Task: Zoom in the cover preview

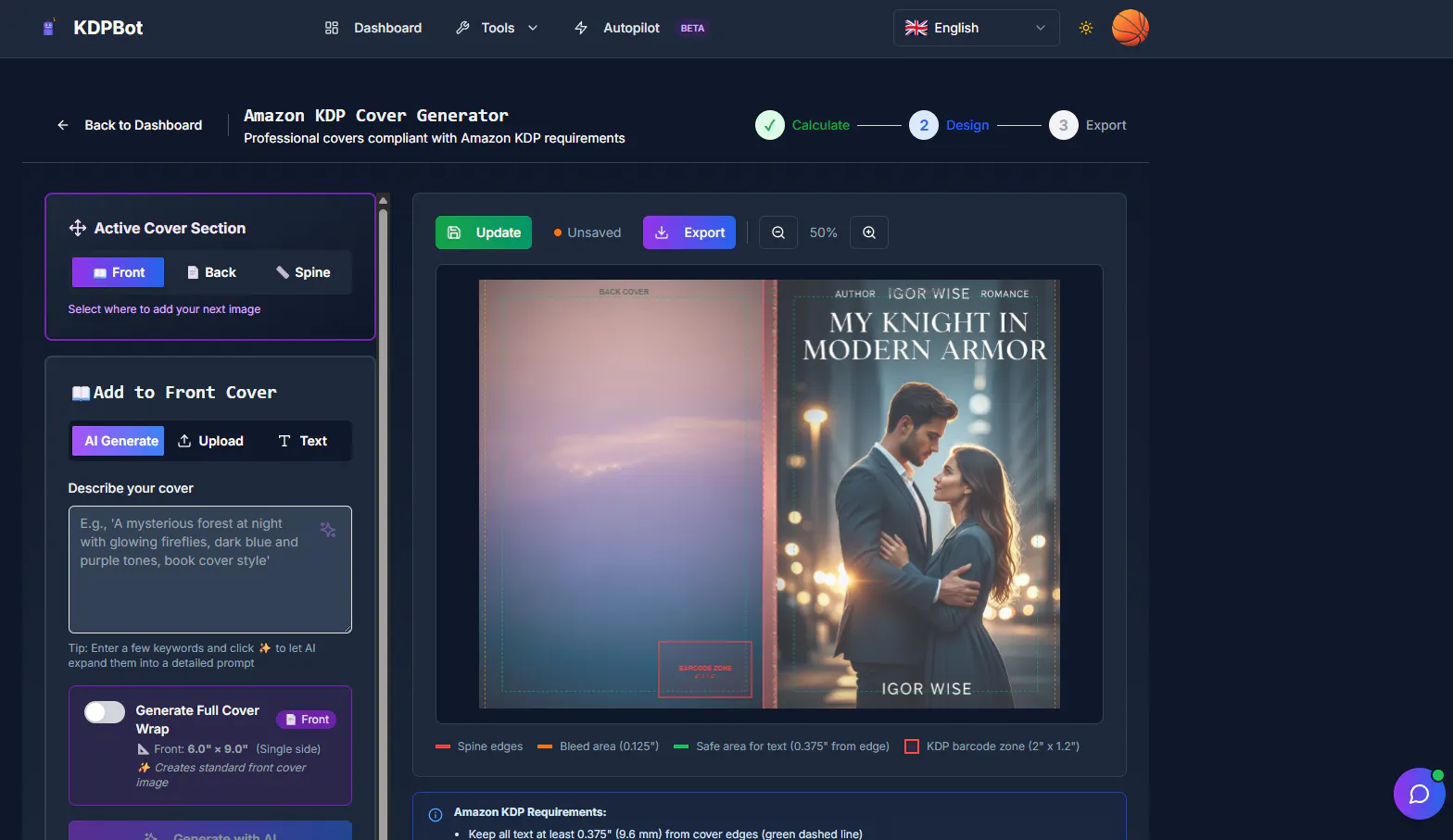Action: [x=869, y=232]
